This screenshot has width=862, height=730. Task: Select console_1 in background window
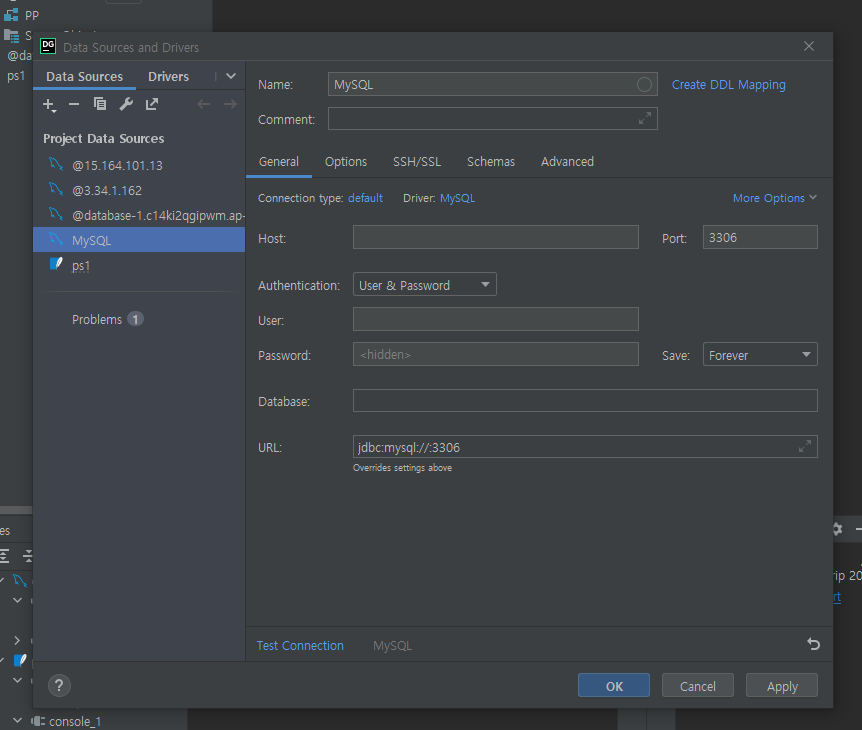75,721
